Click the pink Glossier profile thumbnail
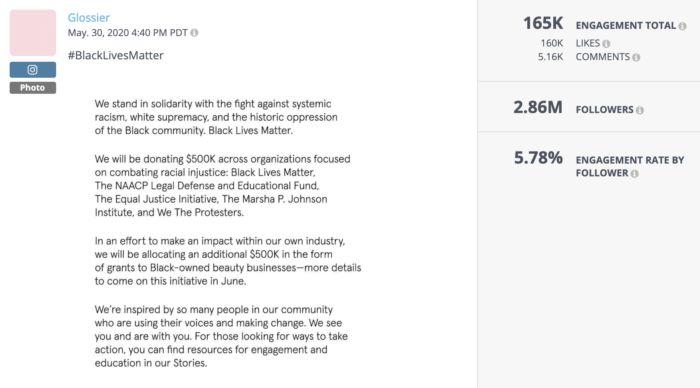 point(33,33)
